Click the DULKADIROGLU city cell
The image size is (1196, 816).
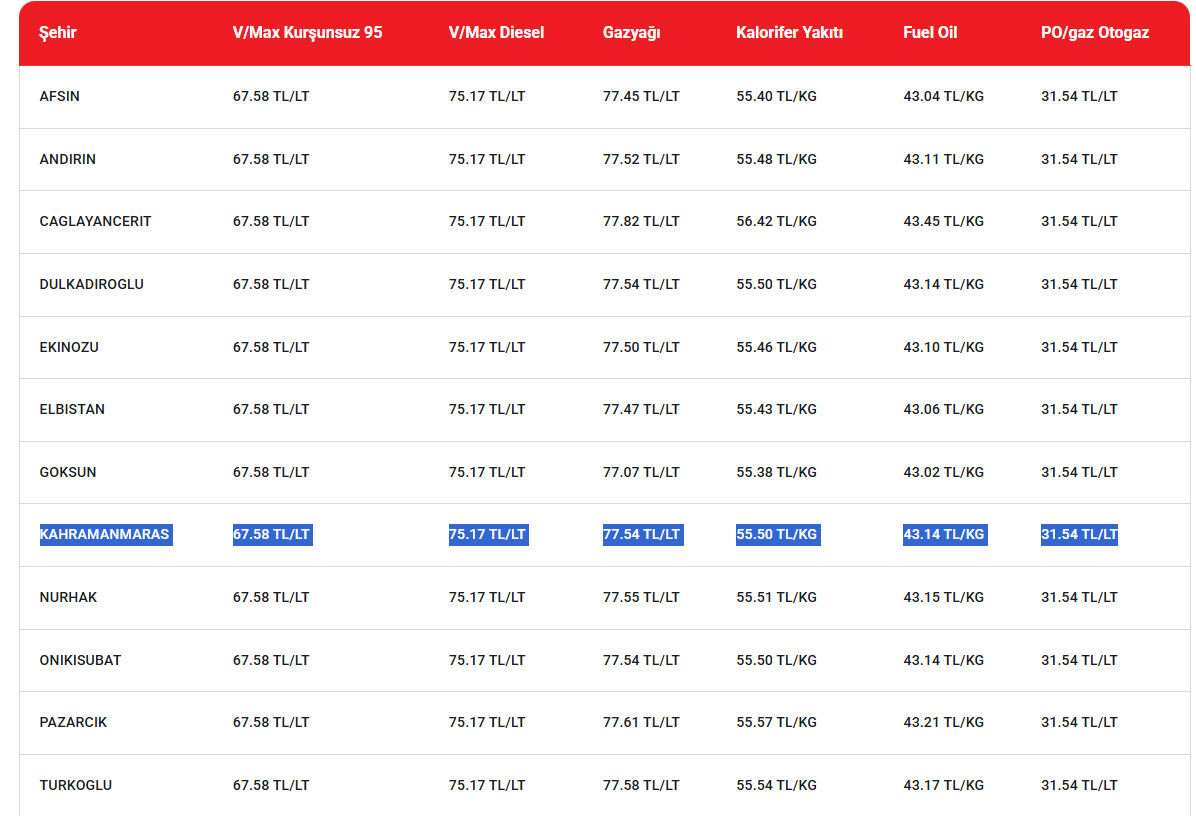pos(92,284)
